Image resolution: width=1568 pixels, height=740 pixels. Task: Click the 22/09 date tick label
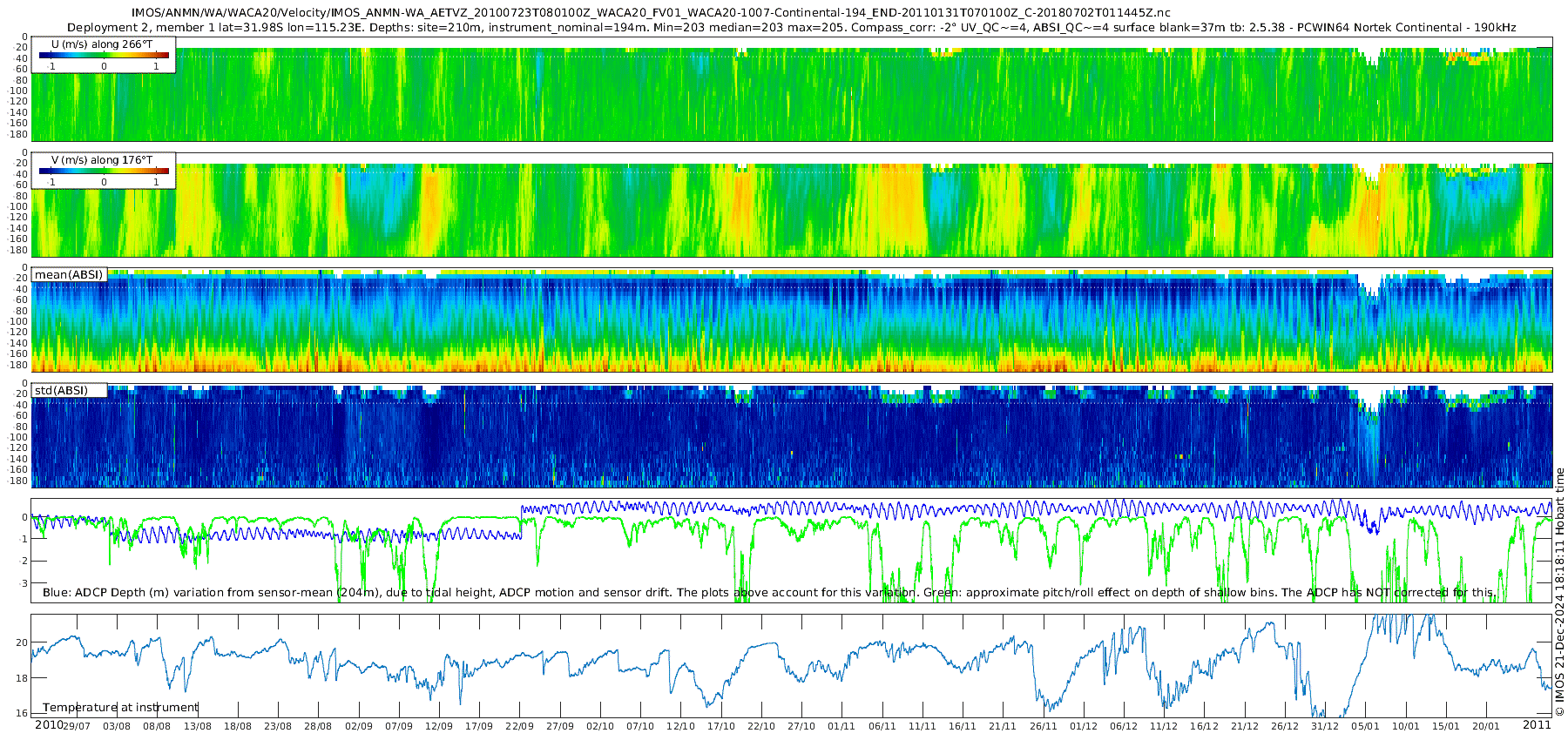[x=520, y=727]
